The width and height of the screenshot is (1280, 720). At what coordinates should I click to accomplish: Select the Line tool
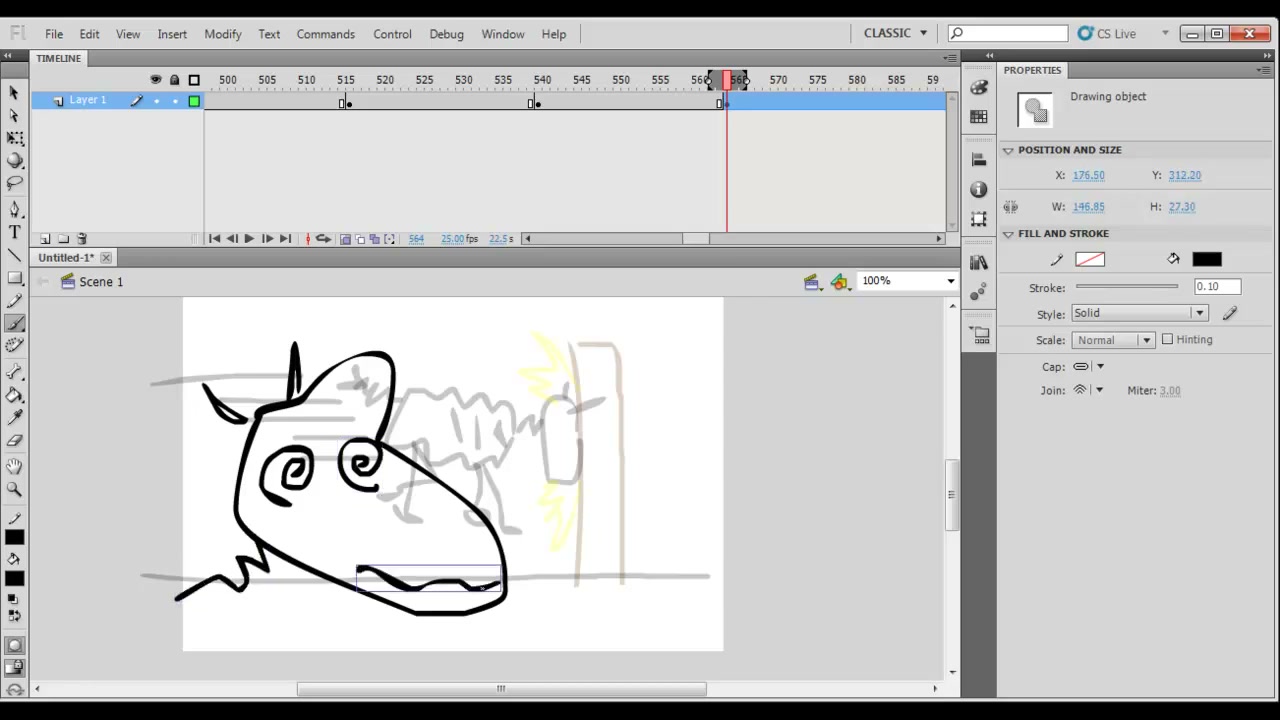point(14,255)
